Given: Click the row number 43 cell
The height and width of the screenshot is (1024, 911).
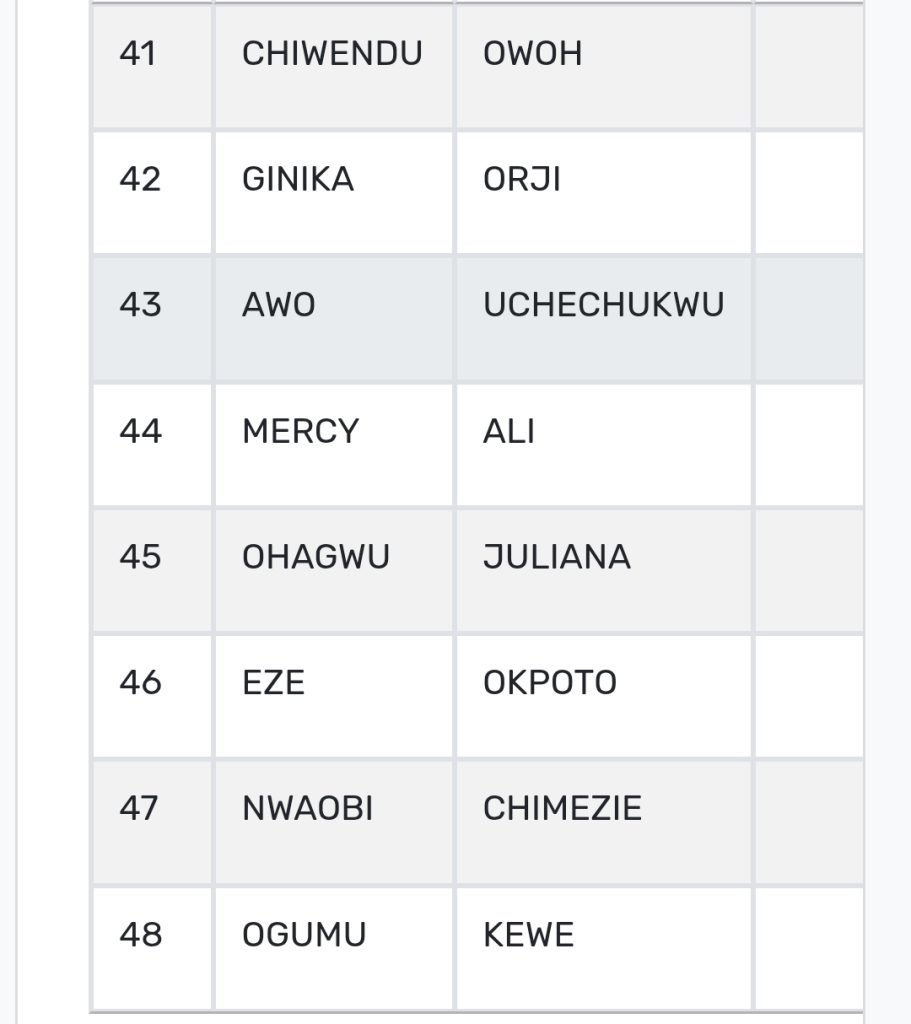Looking at the screenshot, I should coord(139,305).
